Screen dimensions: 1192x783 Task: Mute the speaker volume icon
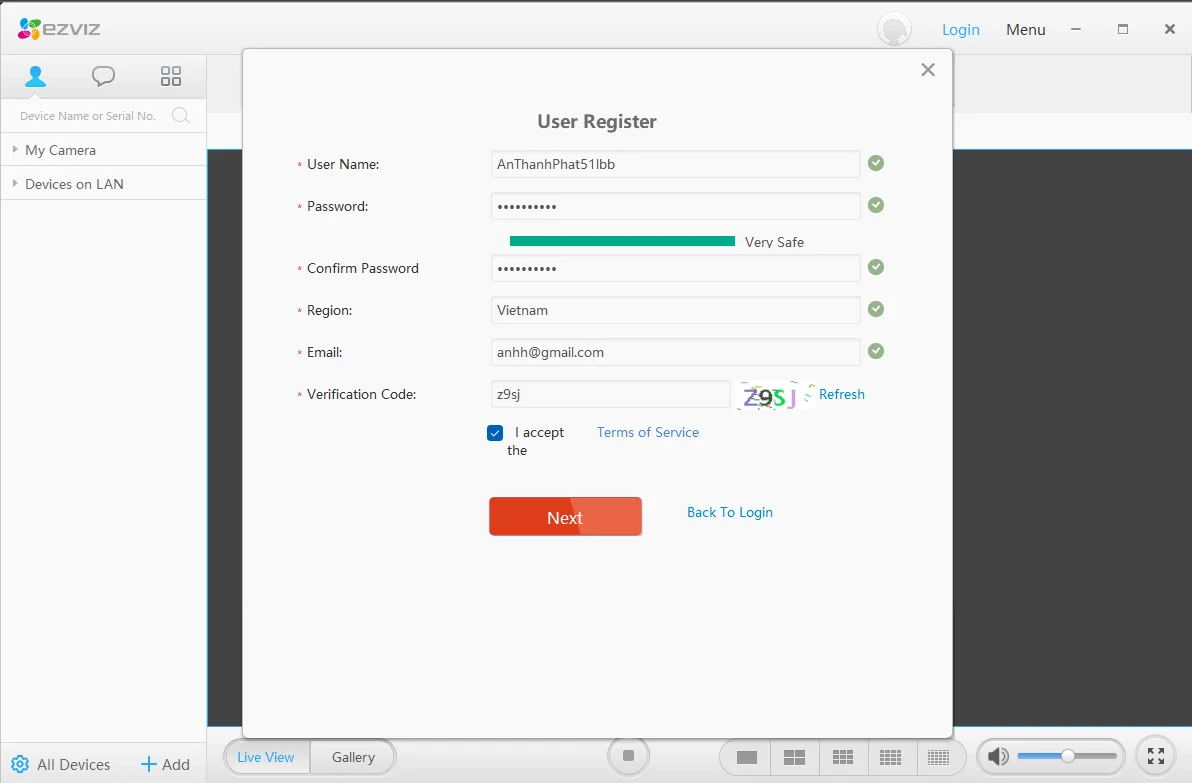pyautogui.click(x=998, y=757)
